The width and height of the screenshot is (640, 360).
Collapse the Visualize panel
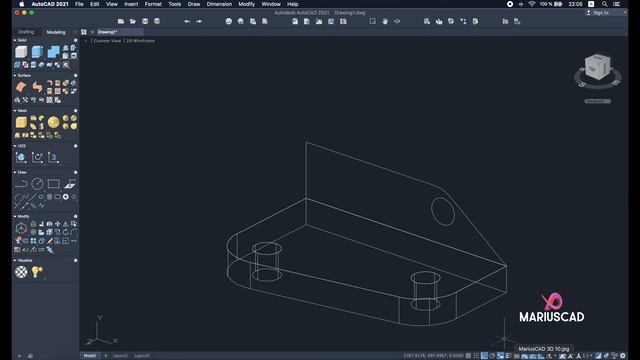pyautogui.click(x=15, y=260)
